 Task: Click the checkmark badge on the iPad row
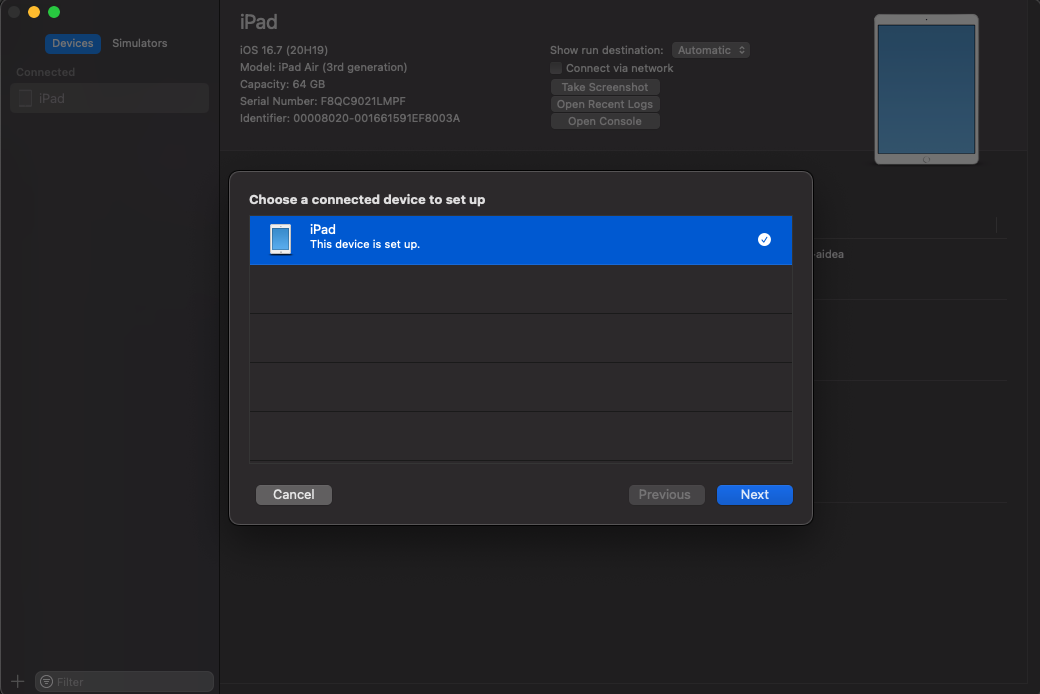764,239
